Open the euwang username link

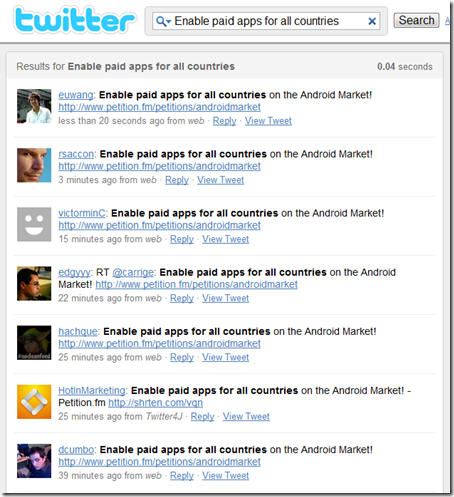click(76, 95)
